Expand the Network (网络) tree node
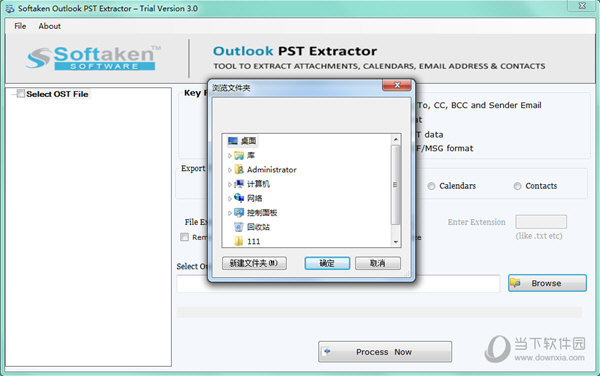Viewport: 600px width, 376px height. pos(230,199)
